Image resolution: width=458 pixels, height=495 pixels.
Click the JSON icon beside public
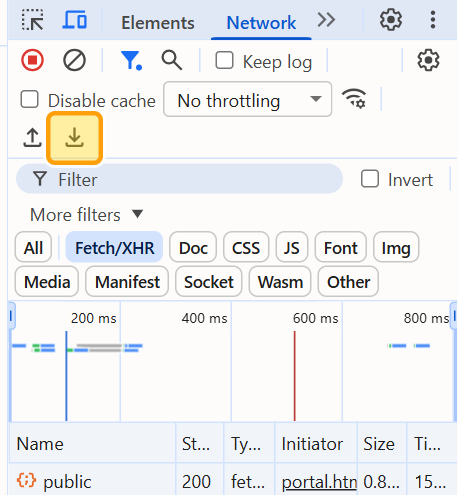click(26, 480)
